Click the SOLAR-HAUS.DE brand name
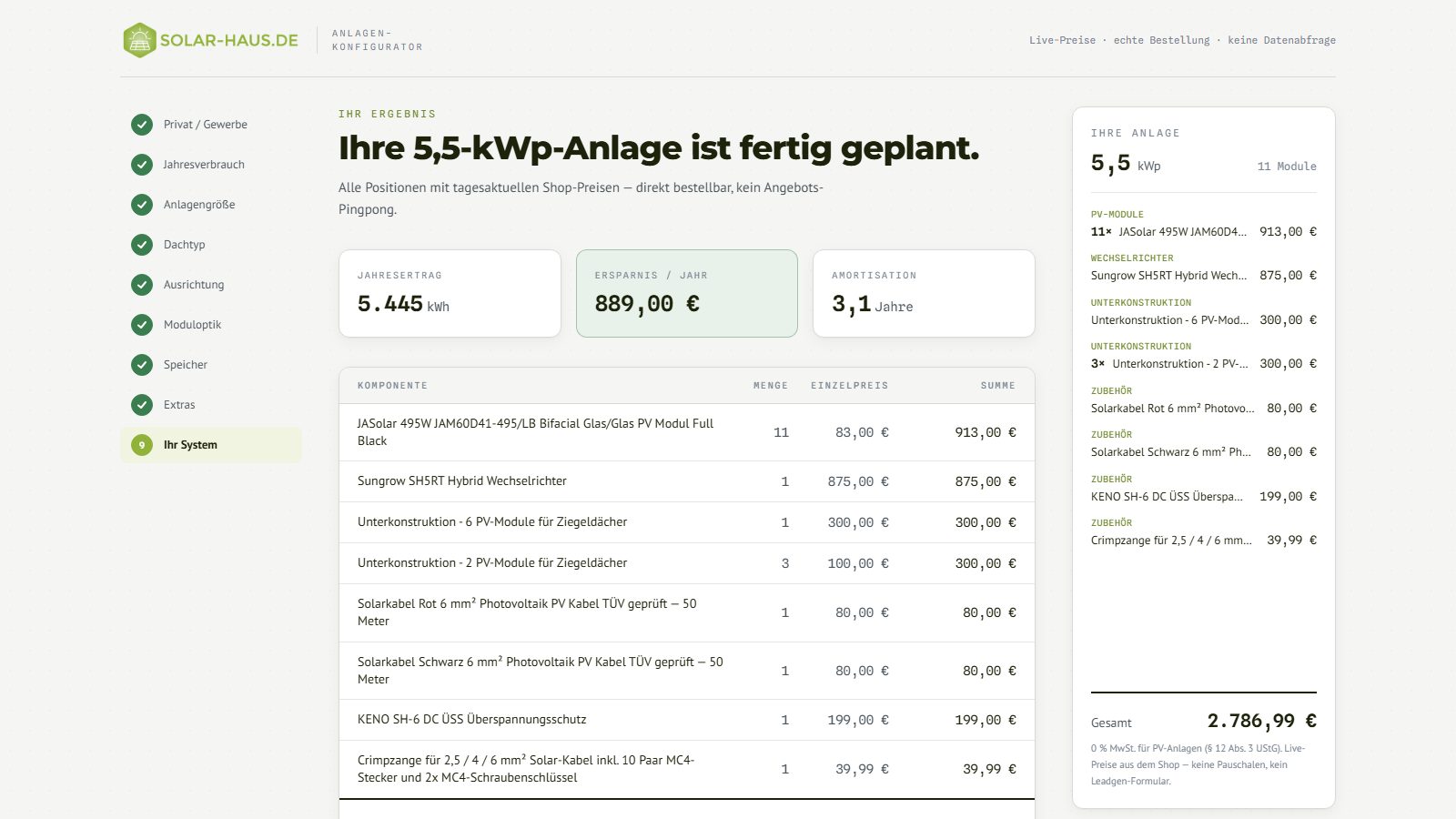Viewport: 1456px width, 819px height. 229,40
